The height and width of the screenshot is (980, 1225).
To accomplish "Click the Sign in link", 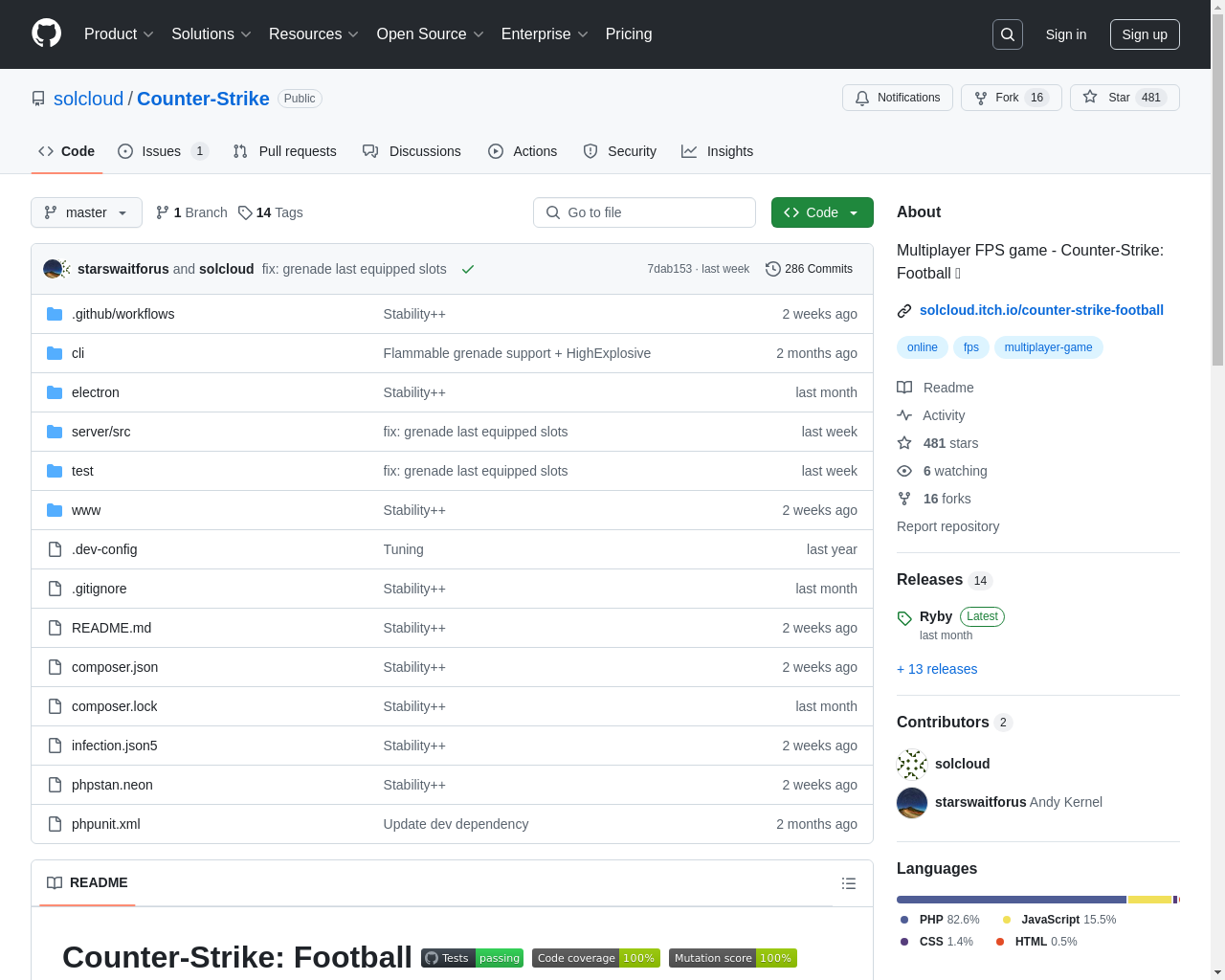I will pyautogui.click(x=1066, y=34).
